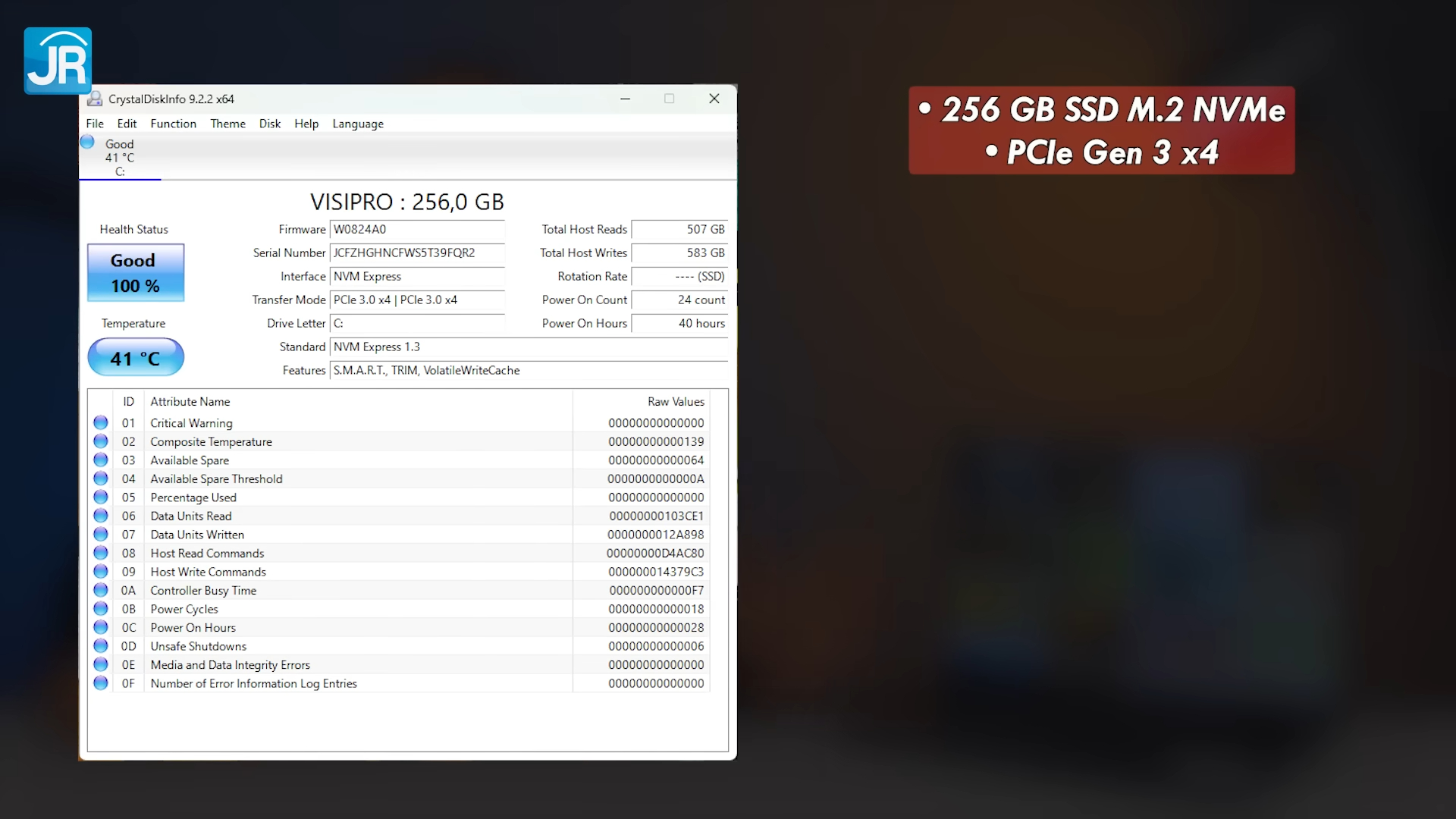Open the Edit menu

pos(127,124)
